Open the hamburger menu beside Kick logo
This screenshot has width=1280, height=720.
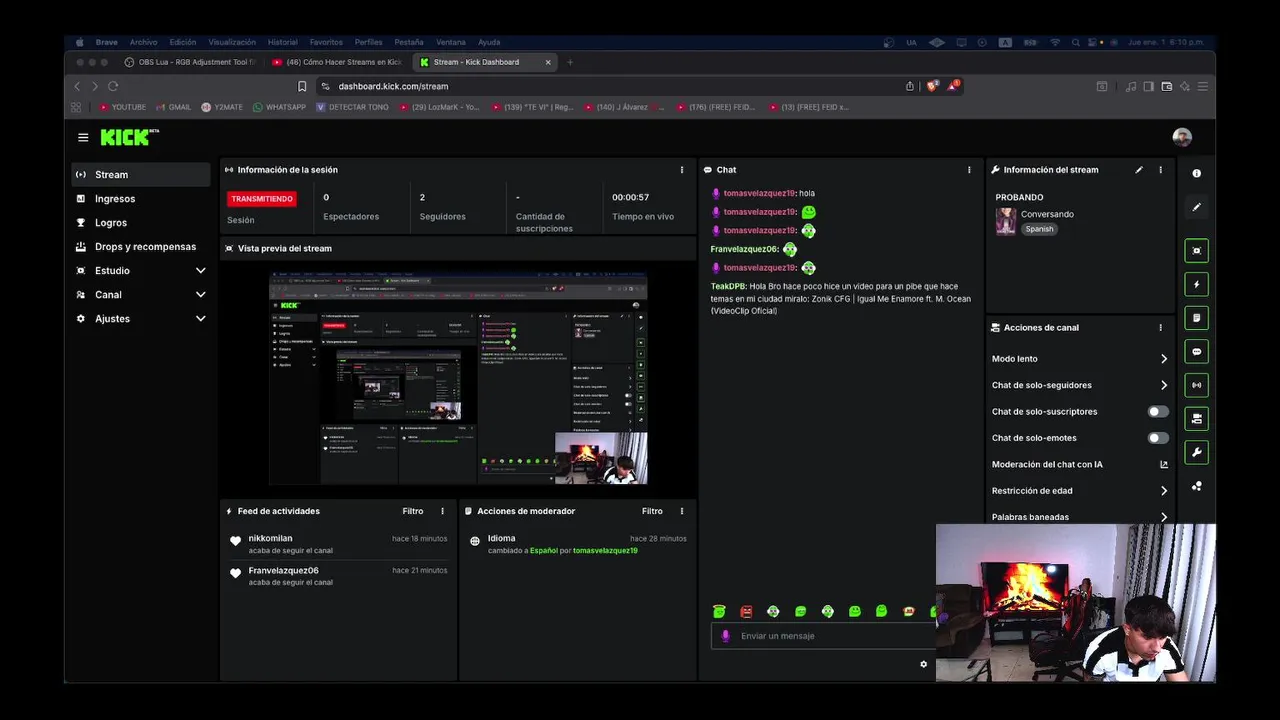(x=83, y=138)
